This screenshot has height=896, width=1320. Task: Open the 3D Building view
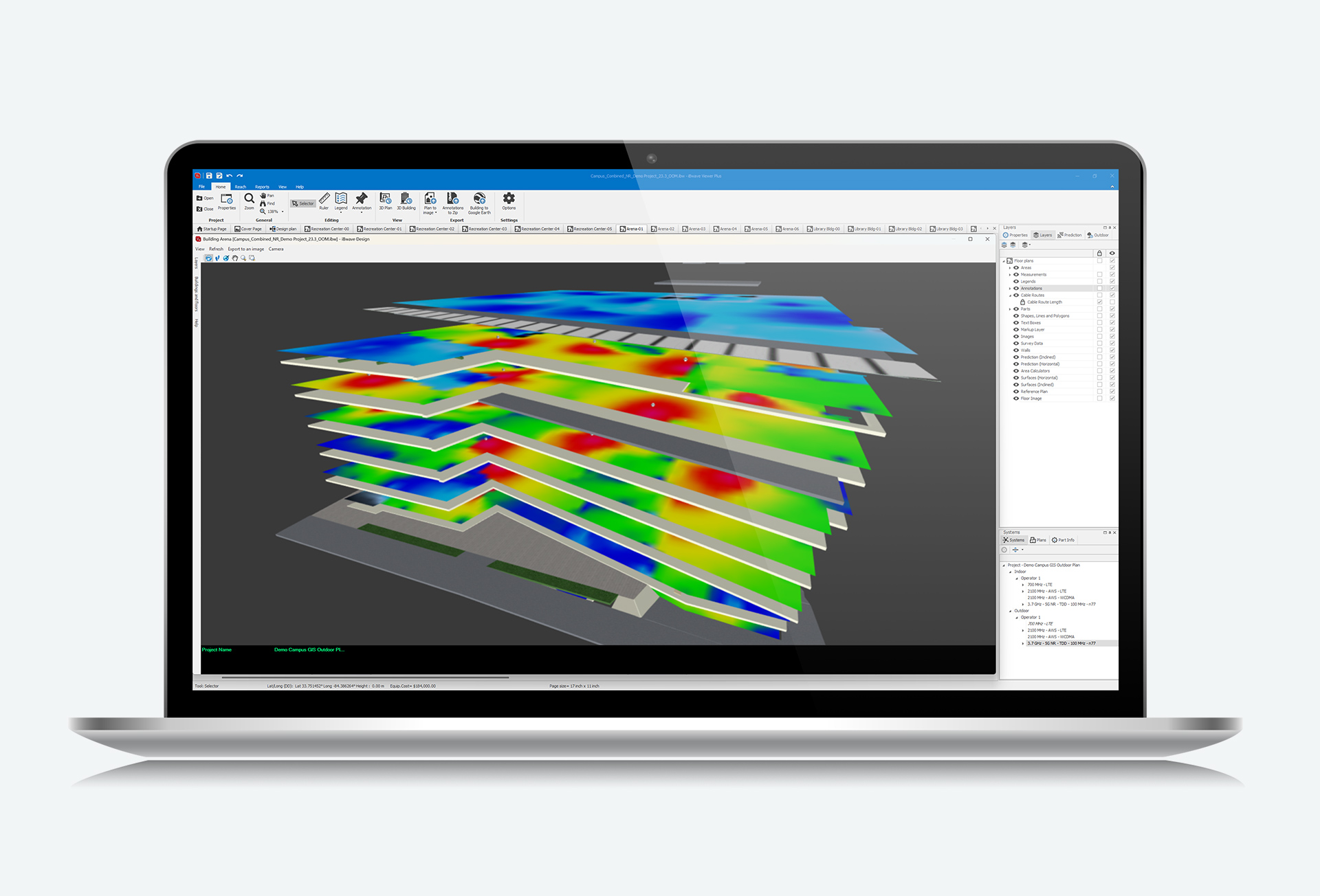(x=406, y=201)
